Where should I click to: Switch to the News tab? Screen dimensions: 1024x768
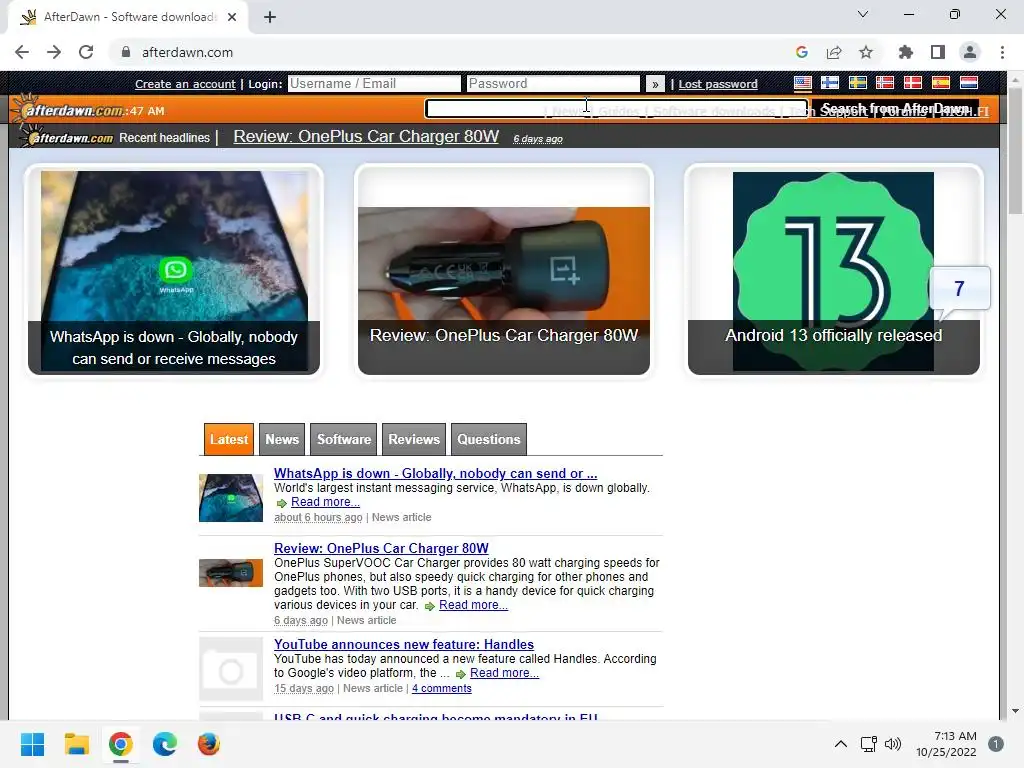coord(282,439)
